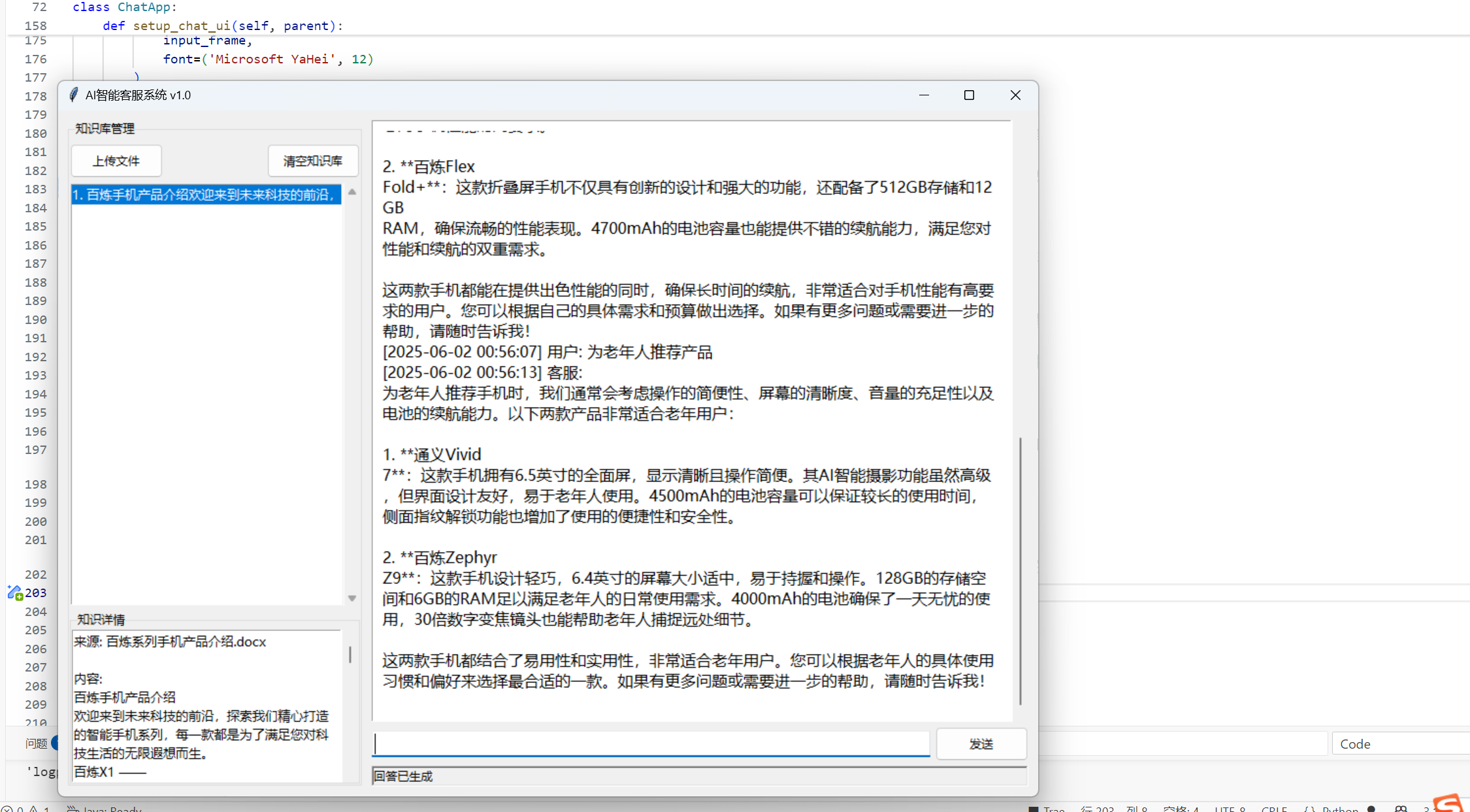Select the 百炼手机产品介绍 knowledge list entry
The height and width of the screenshot is (812, 1470).
206,195
